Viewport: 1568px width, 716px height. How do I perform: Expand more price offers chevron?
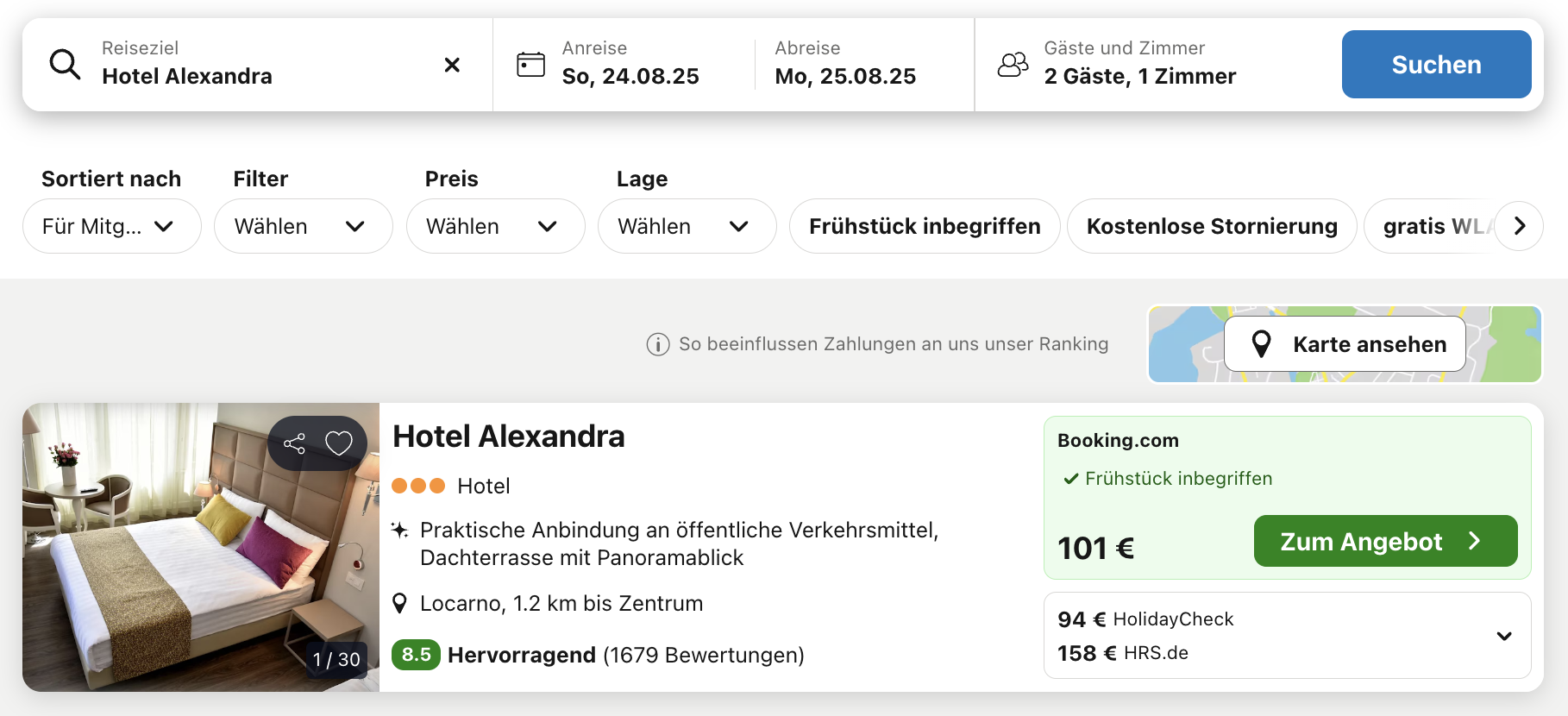1504,636
